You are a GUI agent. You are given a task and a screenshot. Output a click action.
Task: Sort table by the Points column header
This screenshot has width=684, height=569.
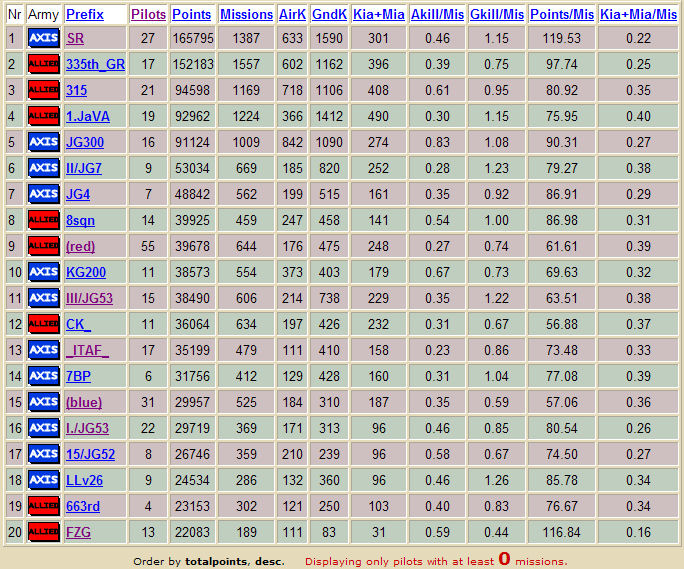click(x=191, y=15)
